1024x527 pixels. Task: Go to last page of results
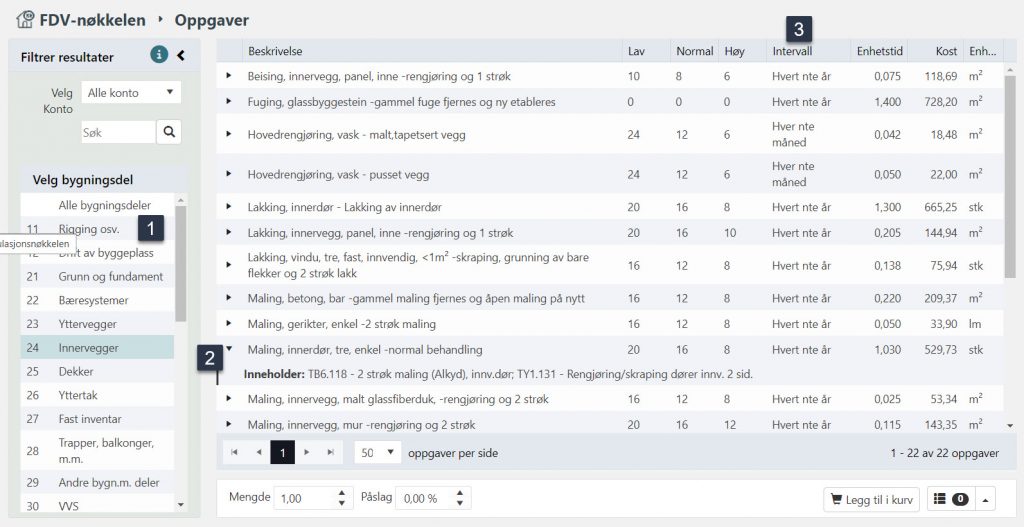pyautogui.click(x=330, y=452)
